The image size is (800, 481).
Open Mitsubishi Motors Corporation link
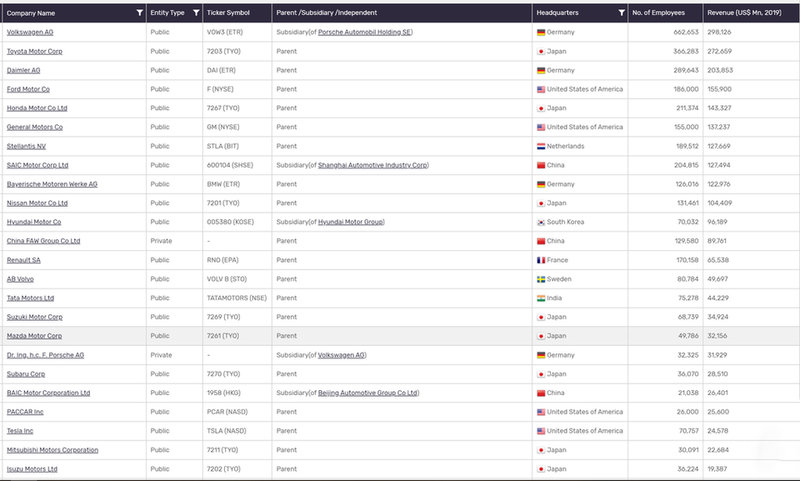click(x=53, y=450)
